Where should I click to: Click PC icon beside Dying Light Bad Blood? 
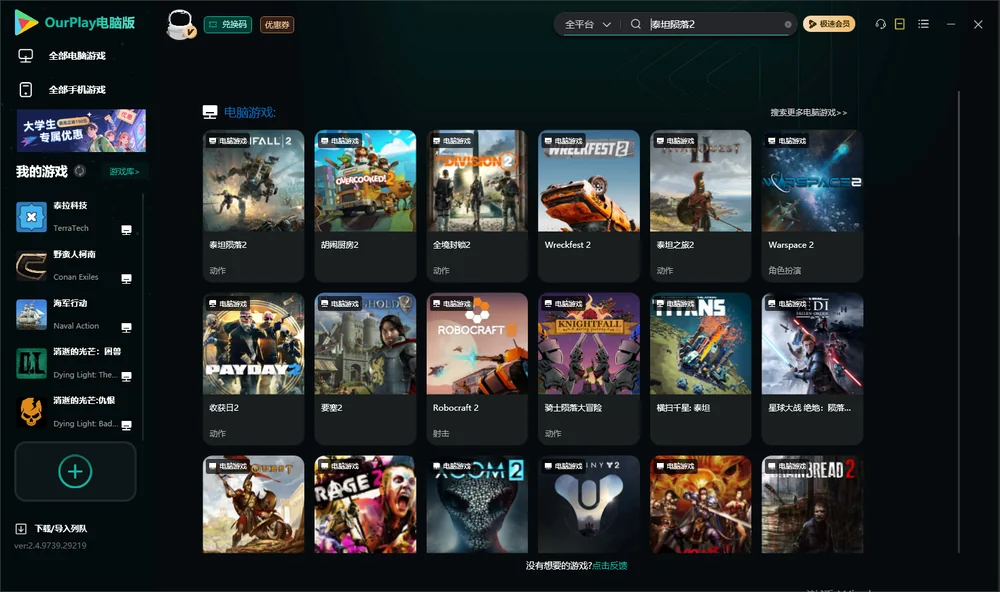coord(126,426)
